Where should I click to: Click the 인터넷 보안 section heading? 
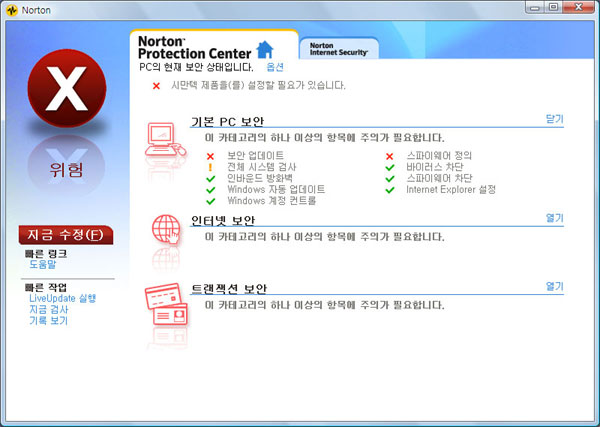click(x=223, y=221)
